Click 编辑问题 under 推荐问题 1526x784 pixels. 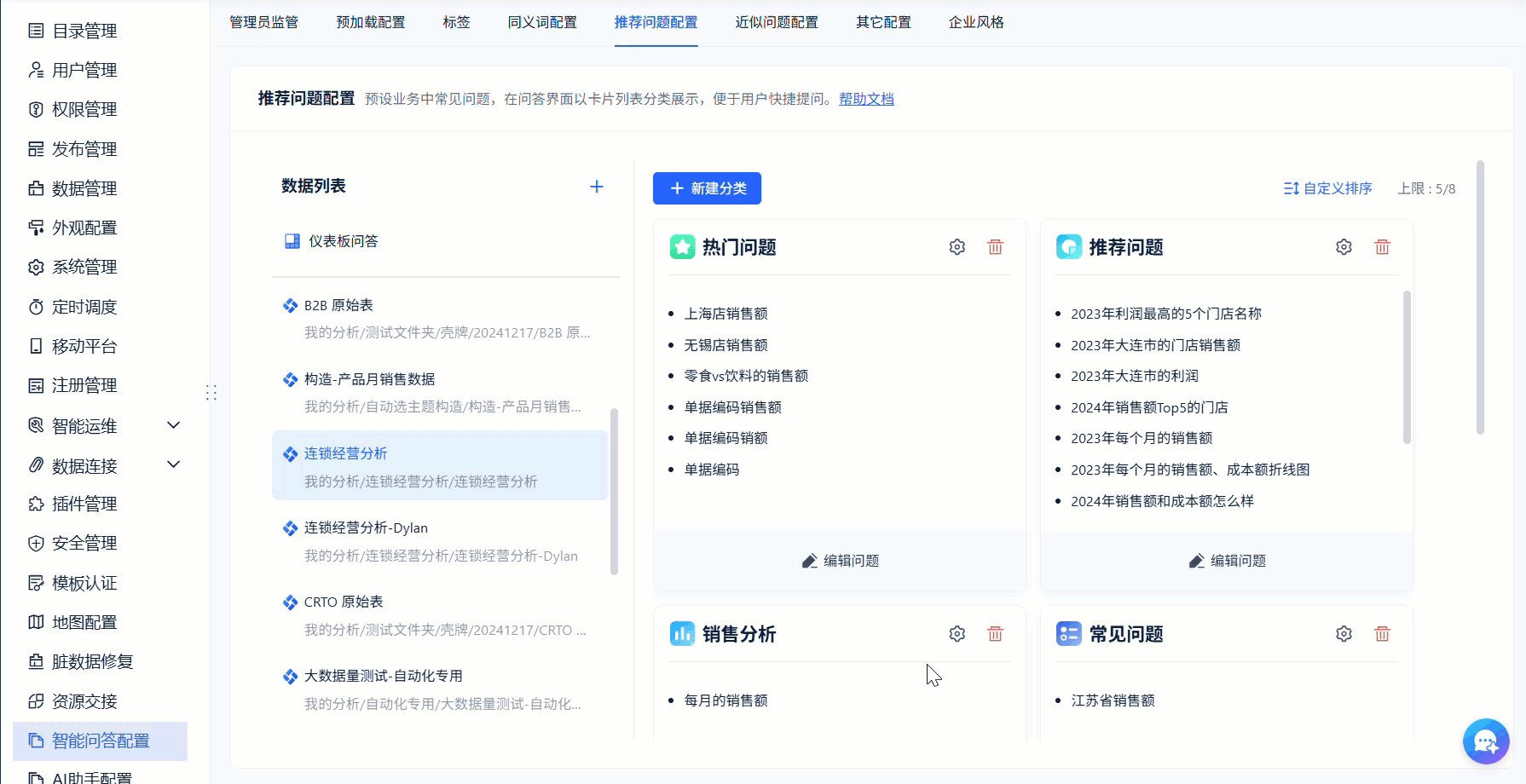pyautogui.click(x=1228, y=561)
